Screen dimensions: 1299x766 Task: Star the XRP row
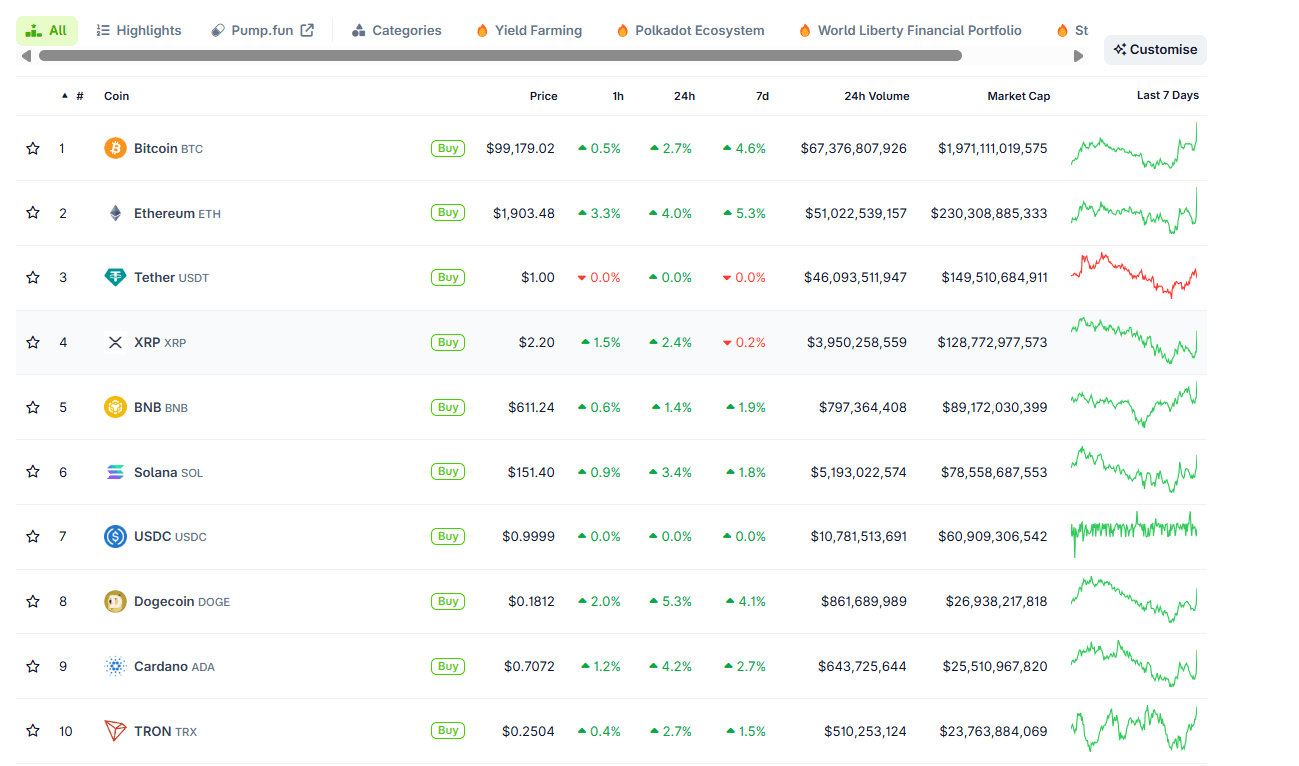(32, 342)
